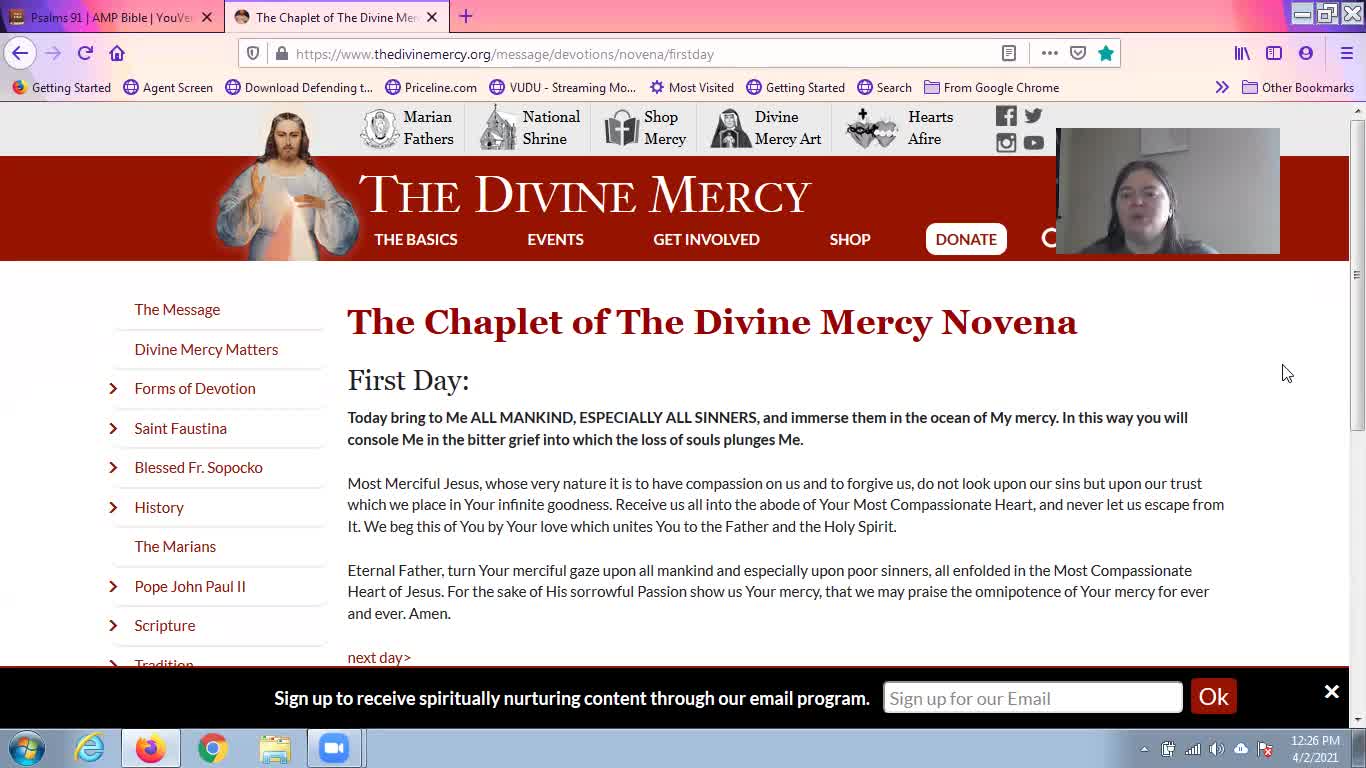Viewport: 1366px width, 768px height.
Task: Open the Windows Start button
Action: 27,749
